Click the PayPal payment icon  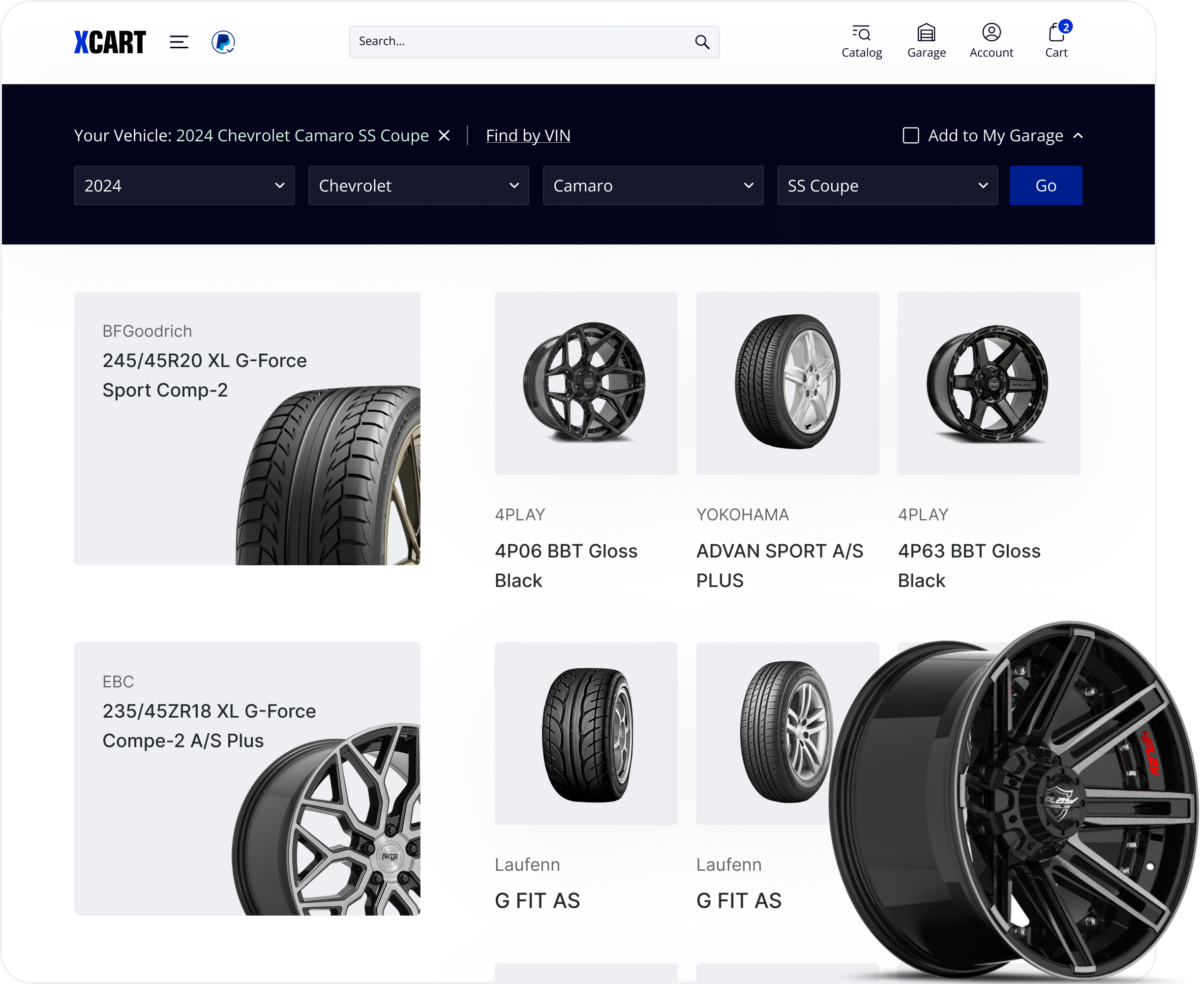tap(223, 42)
